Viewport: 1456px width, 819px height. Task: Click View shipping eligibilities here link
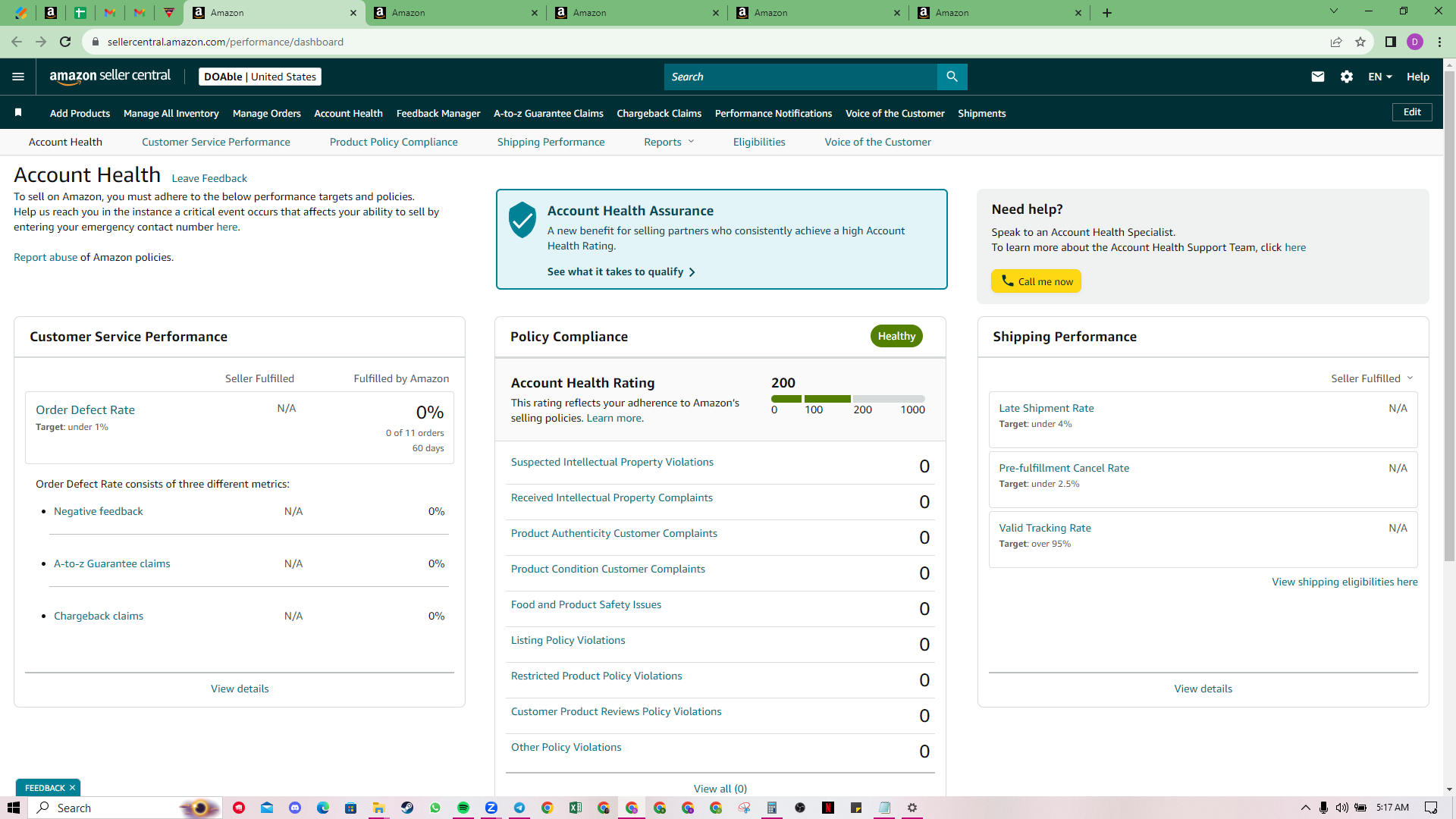(1345, 582)
